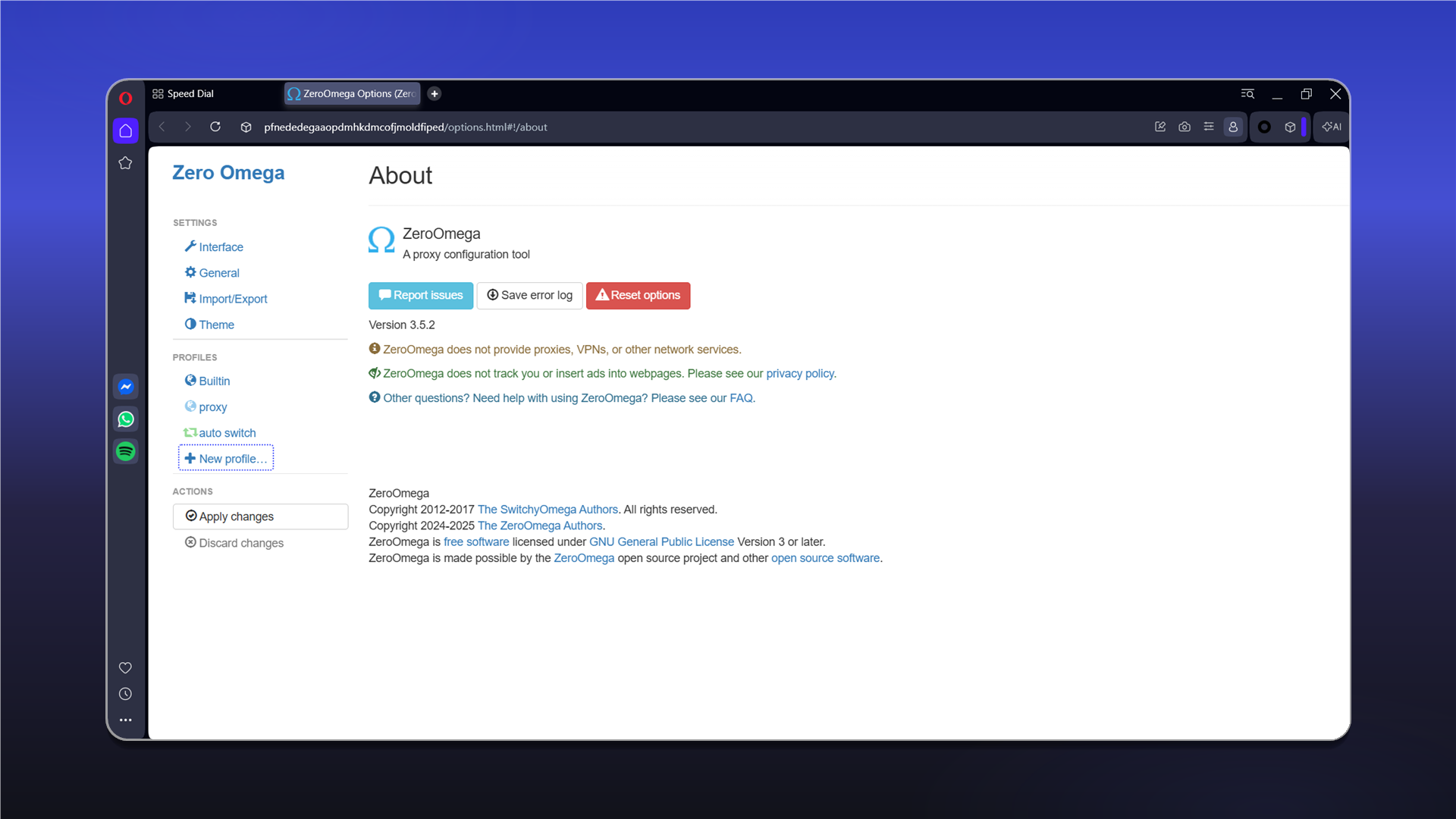Click the red Reset options button

pyautogui.click(x=638, y=296)
